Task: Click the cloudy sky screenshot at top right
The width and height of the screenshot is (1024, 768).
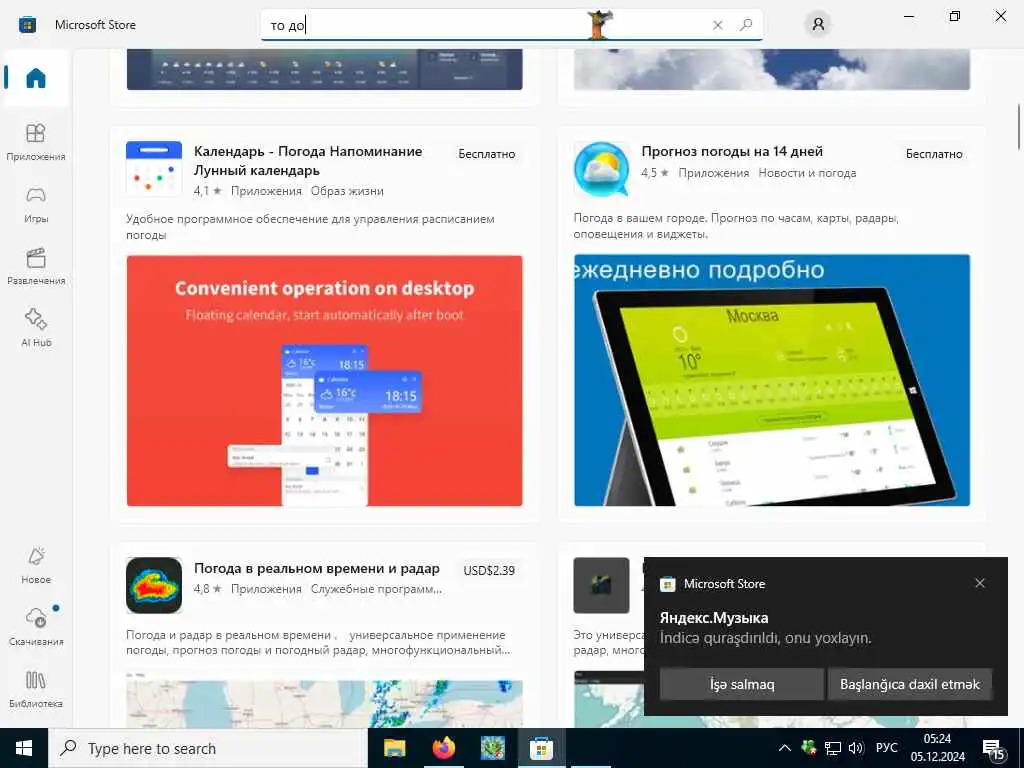Action: coord(772,69)
